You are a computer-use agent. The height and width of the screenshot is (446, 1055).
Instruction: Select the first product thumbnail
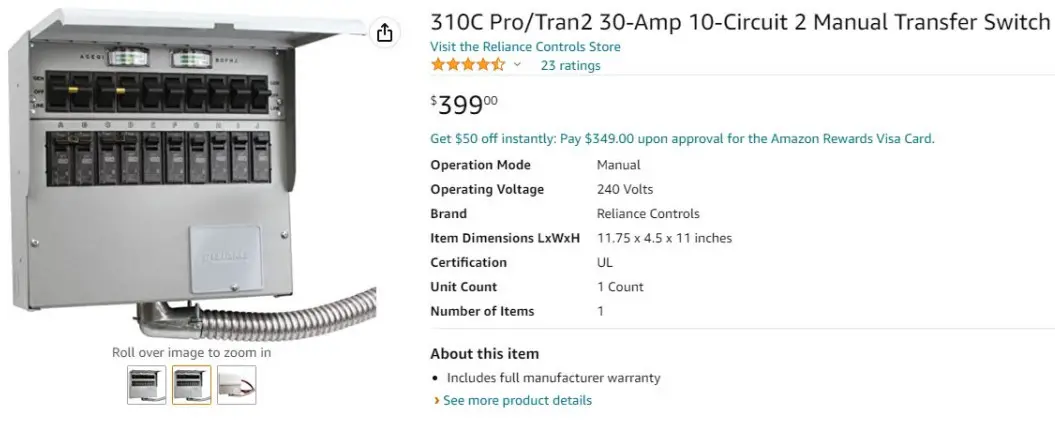tap(147, 385)
